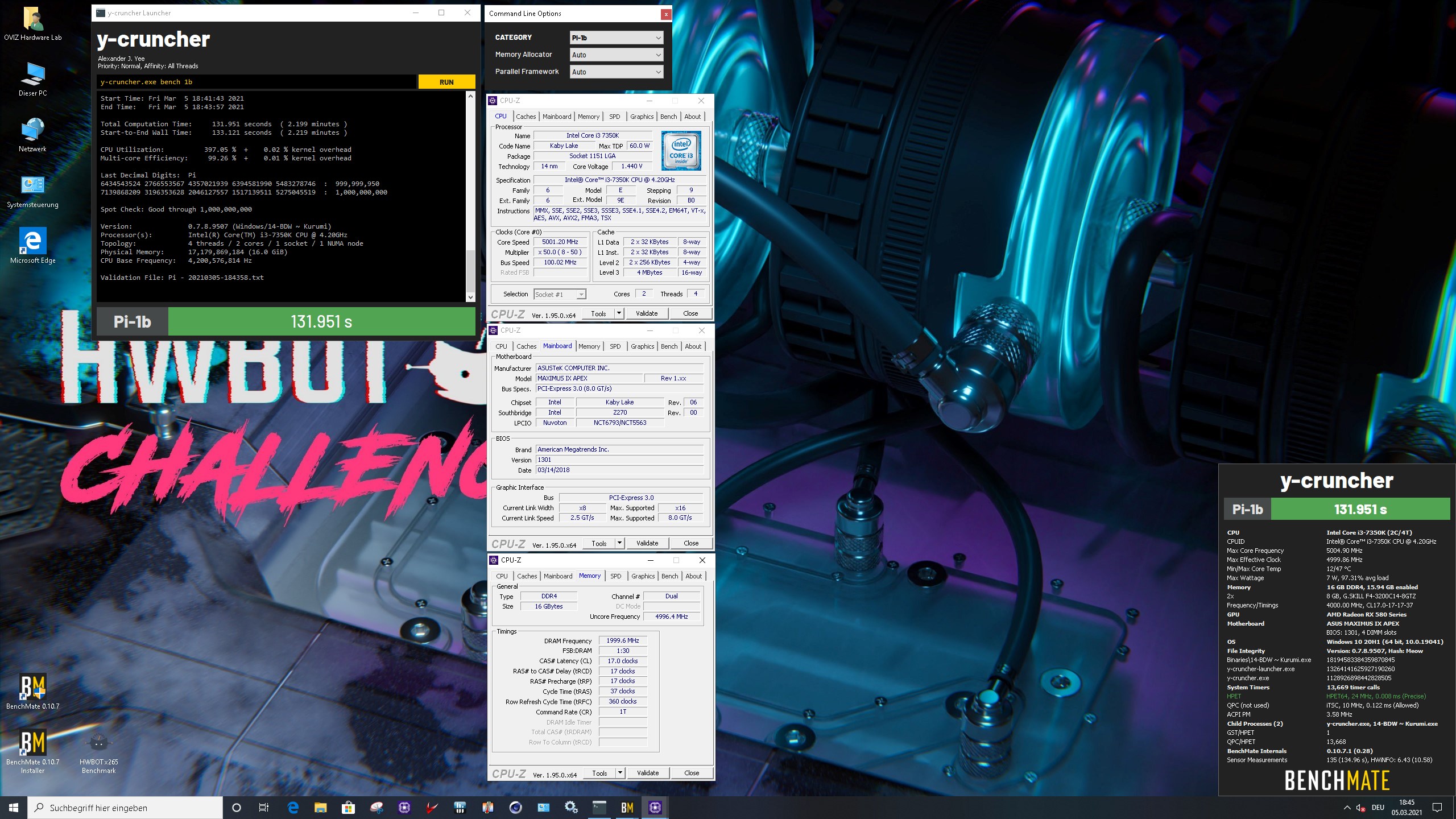Open About tab in the Memory CPU-Z window
Viewport: 1456px width, 819px height.
[694, 576]
